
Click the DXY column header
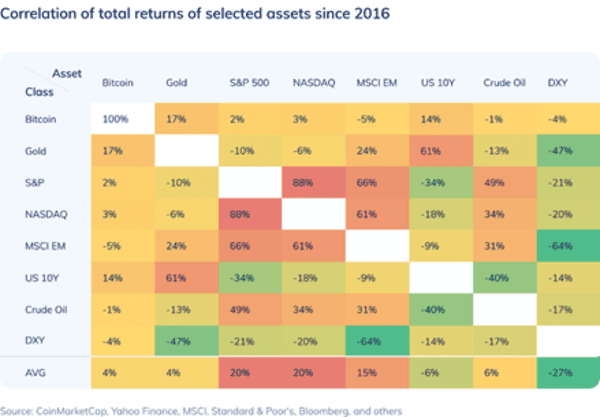[557, 82]
